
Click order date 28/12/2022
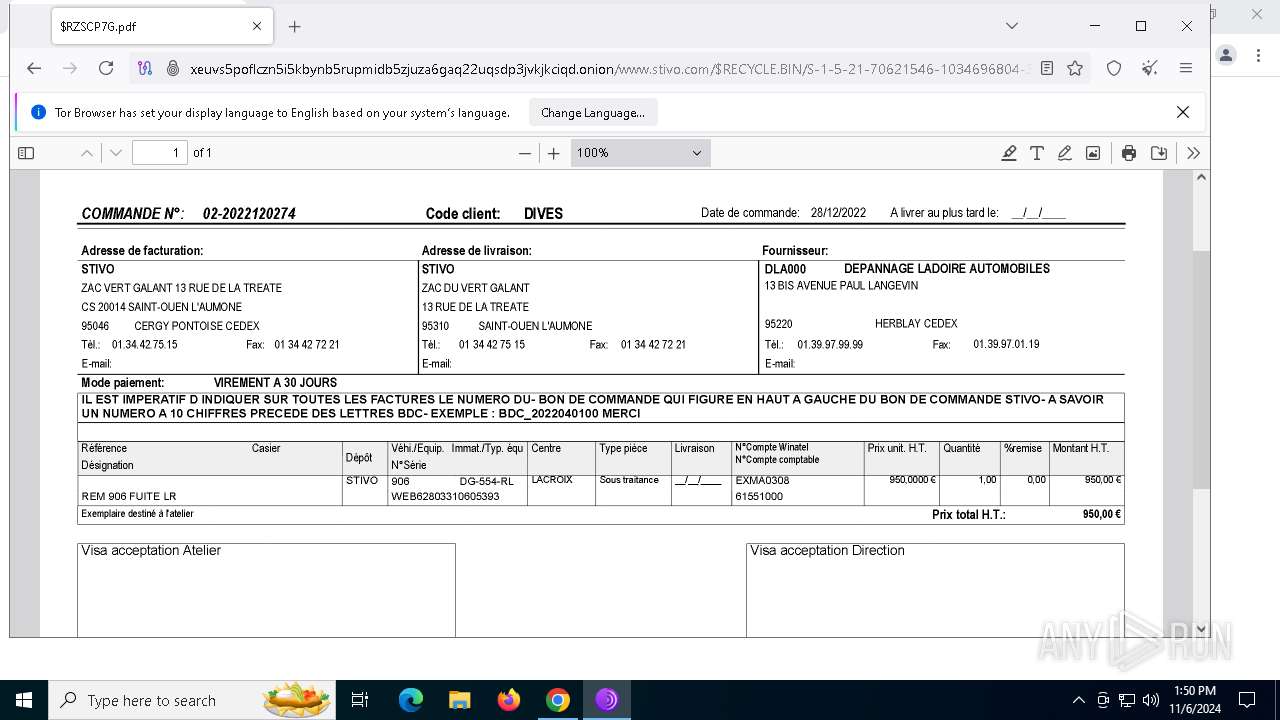click(838, 213)
